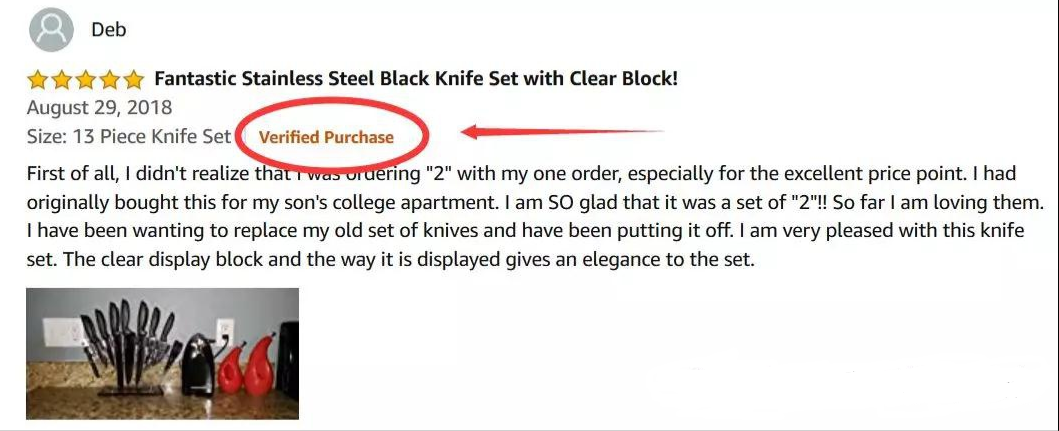The height and width of the screenshot is (431, 1059).
Task: Select the third gold rating star
Action: tap(86, 80)
